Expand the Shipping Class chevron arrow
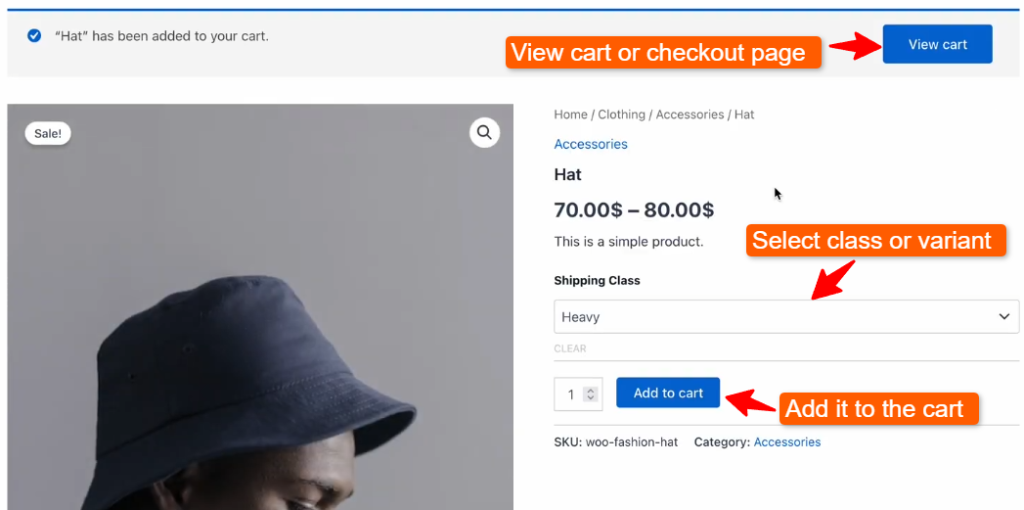The width and height of the screenshot is (1024, 510). (x=1004, y=317)
